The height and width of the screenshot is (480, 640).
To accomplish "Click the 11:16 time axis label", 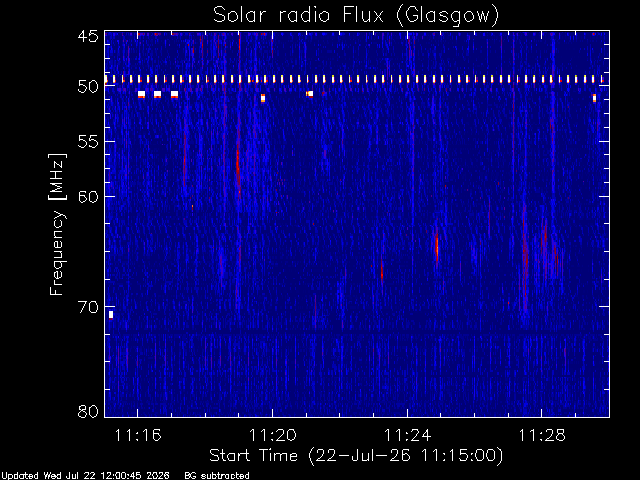I will click(138, 435).
